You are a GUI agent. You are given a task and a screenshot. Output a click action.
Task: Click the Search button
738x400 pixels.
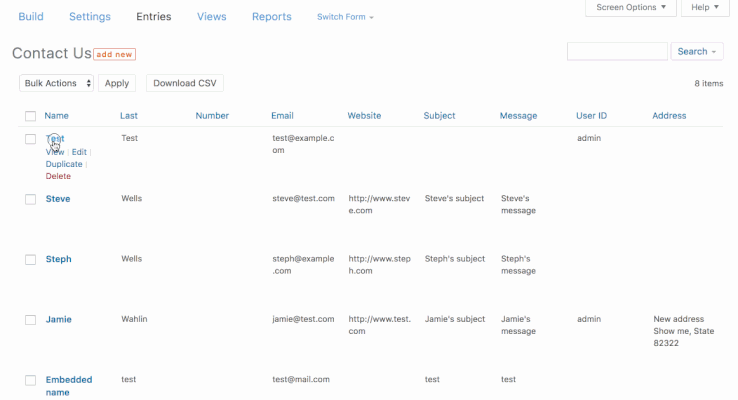(x=697, y=51)
